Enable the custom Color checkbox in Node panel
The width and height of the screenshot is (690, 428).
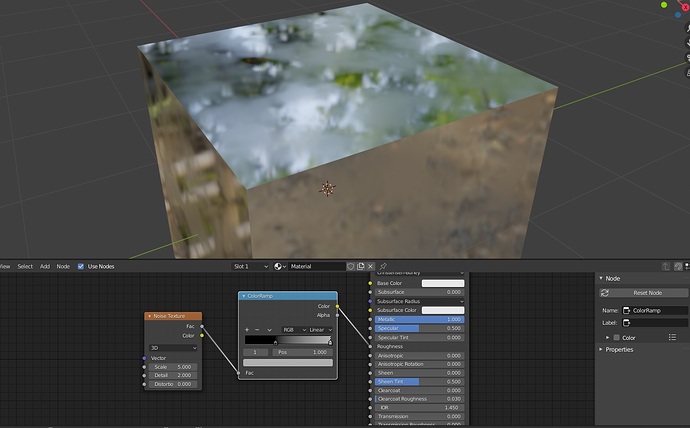[x=617, y=337]
